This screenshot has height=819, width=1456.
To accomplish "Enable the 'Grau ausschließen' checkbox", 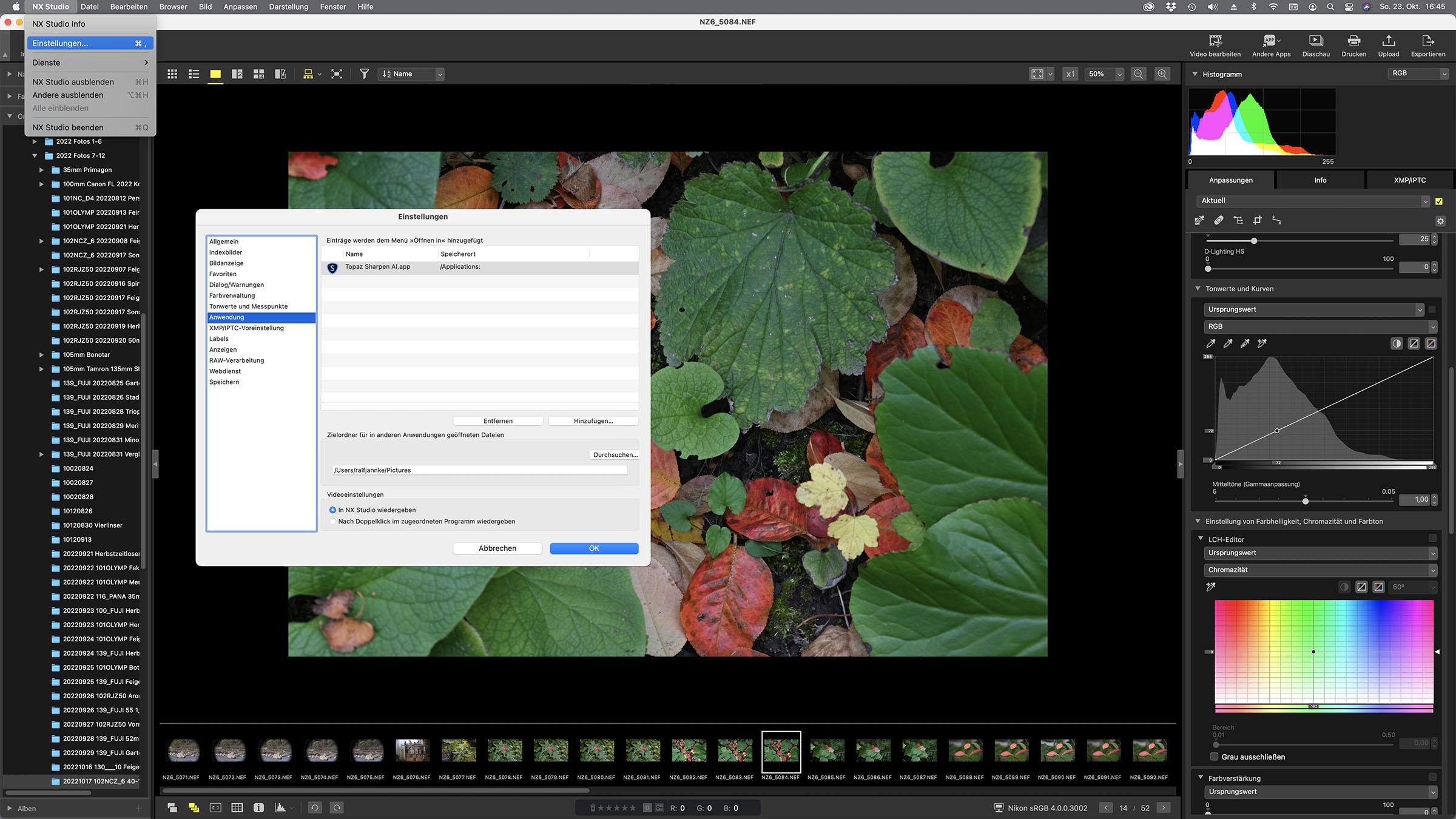I will pyautogui.click(x=1215, y=757).
